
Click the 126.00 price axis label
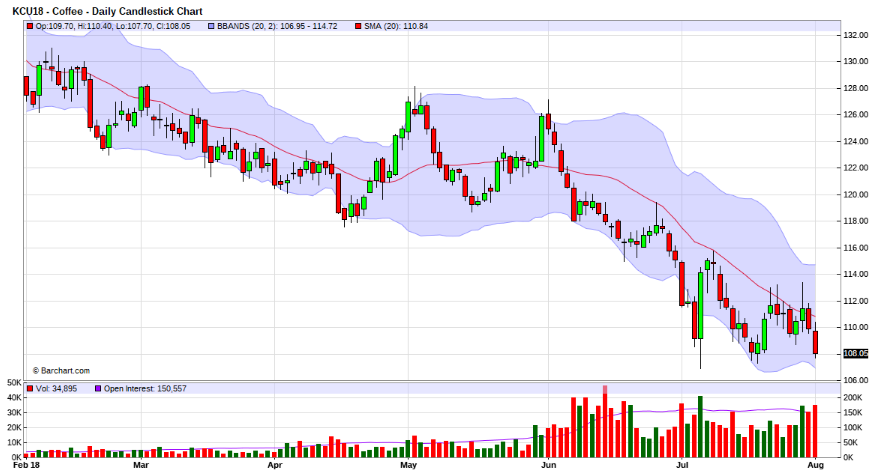click(856, 114)
